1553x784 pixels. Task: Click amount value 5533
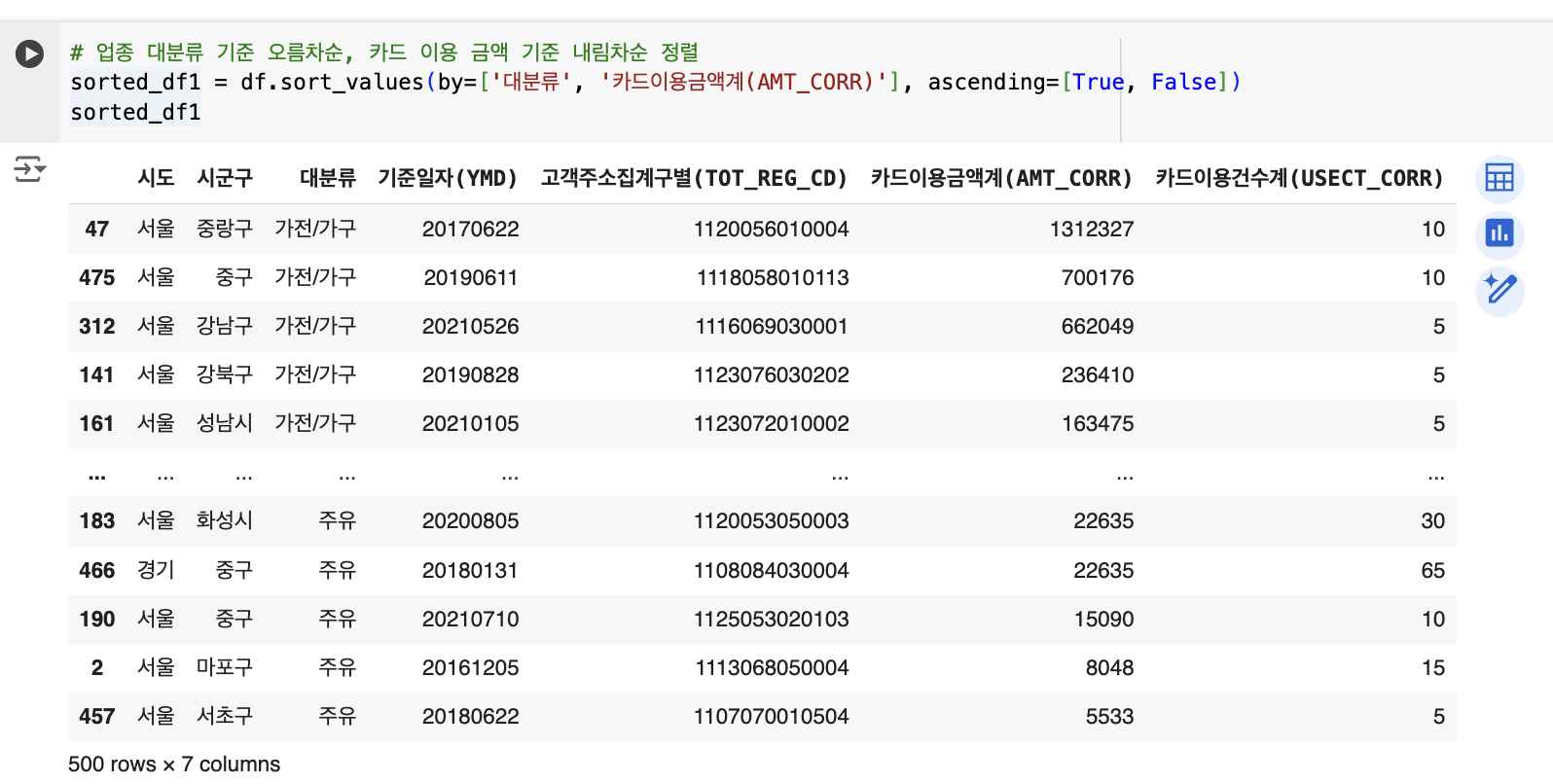tap(1109, 717)
